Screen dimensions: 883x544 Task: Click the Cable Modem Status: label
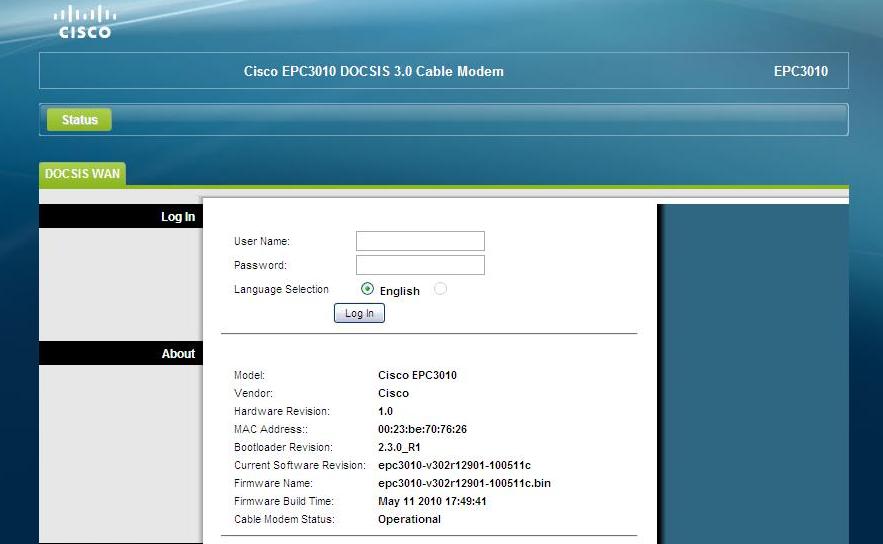click(284, 519)
